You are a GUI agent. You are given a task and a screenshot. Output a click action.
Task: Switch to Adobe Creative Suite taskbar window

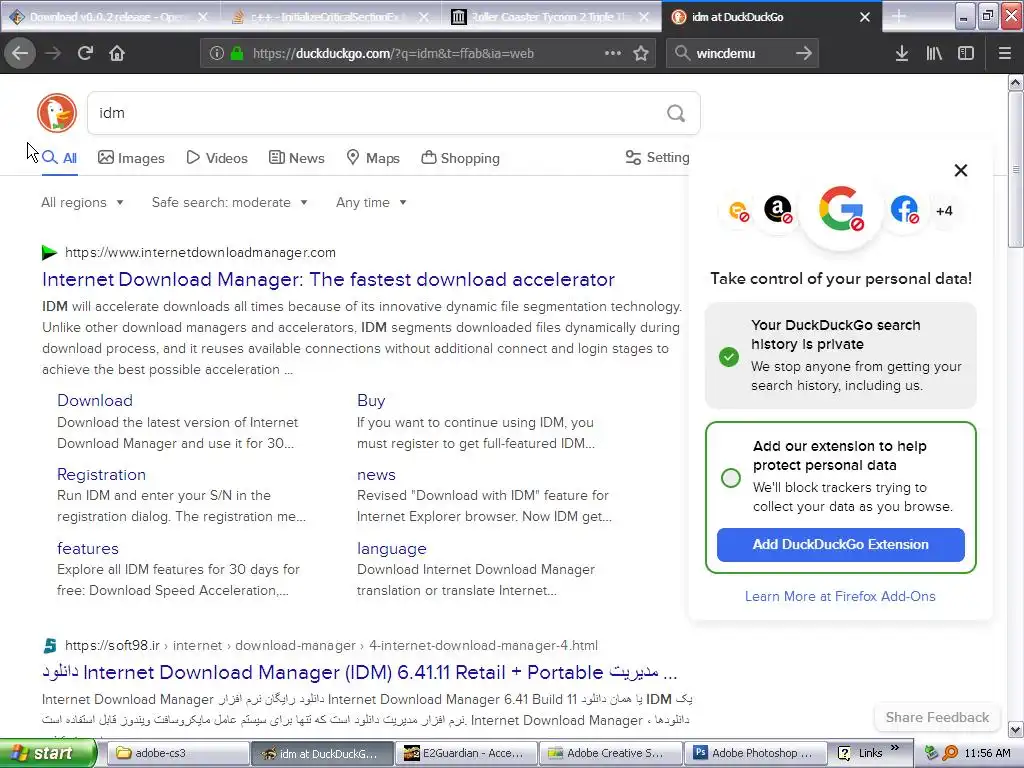[610, 753]
